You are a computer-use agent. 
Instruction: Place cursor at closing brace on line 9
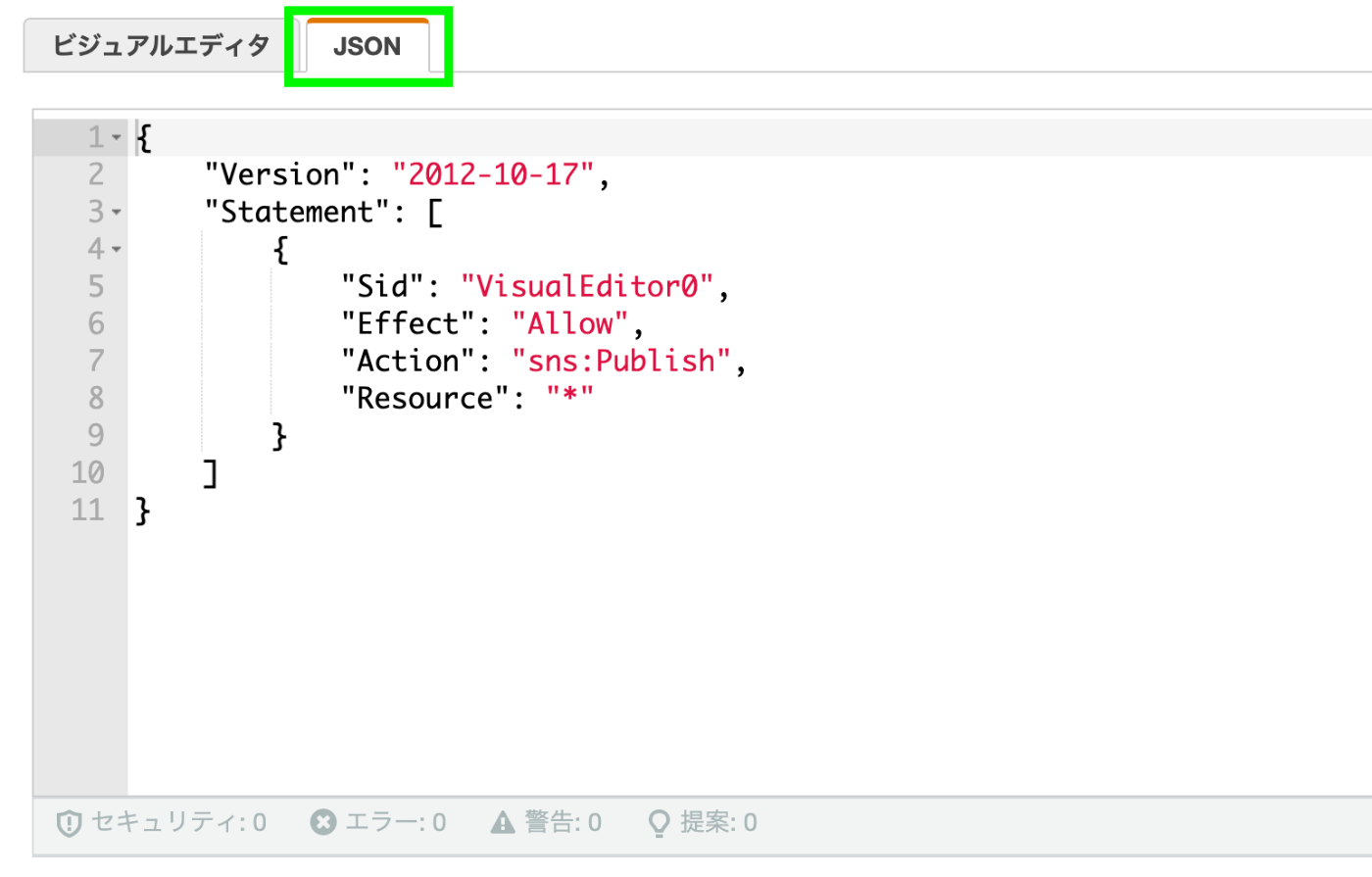click(279, 436)
